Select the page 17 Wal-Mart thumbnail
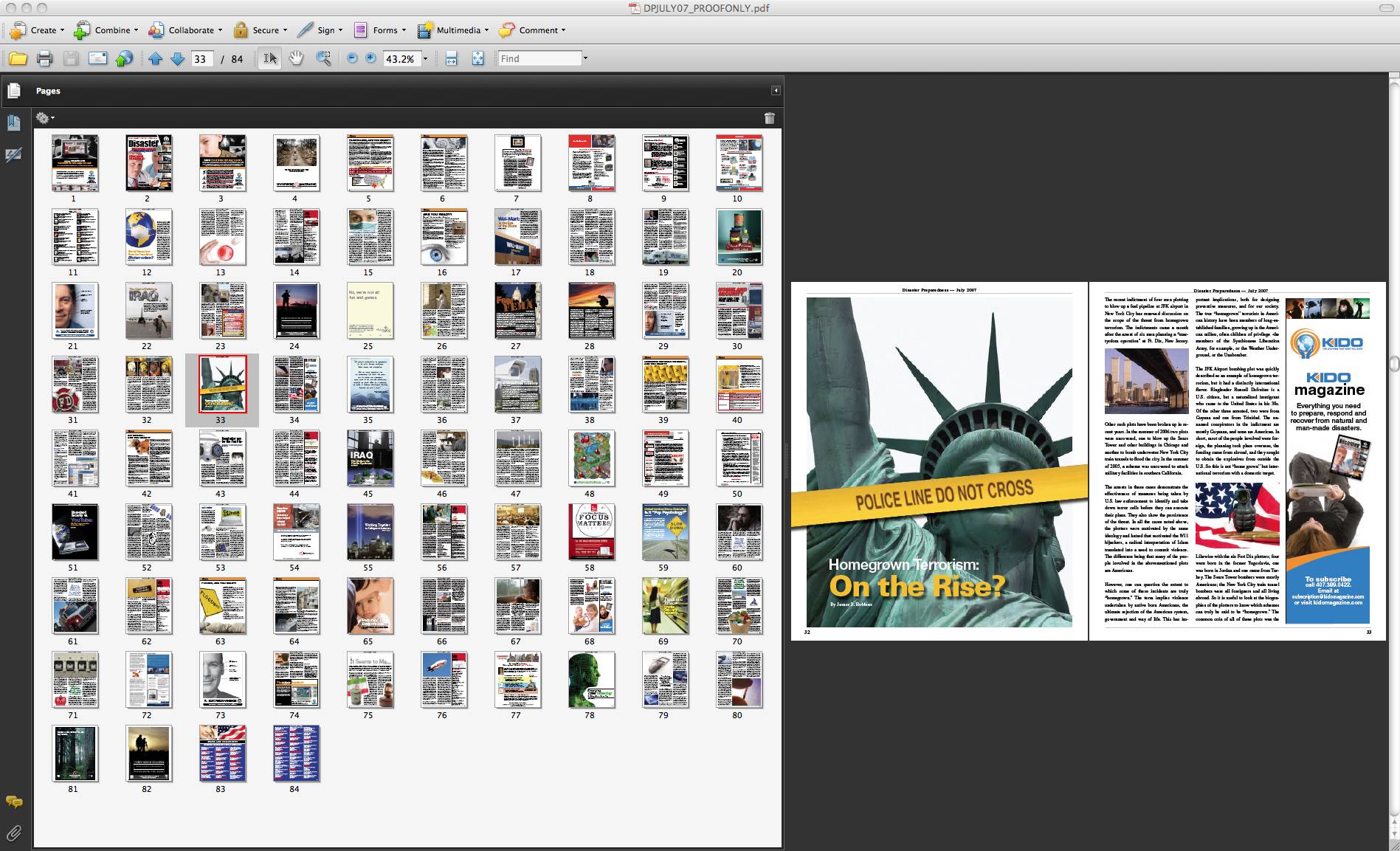 click(x=517, y=237)
